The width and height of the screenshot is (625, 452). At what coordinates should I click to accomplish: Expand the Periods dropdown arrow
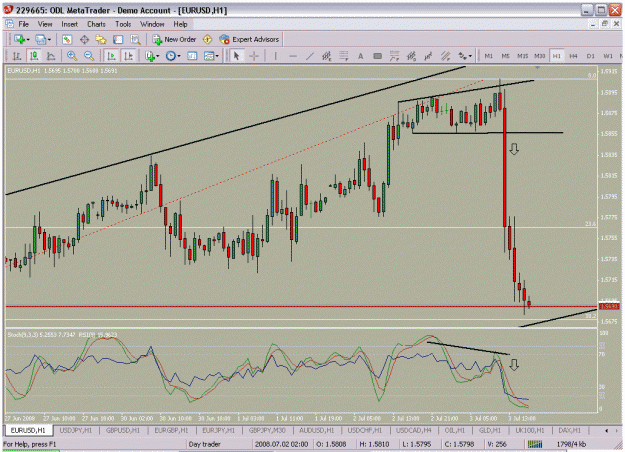click(x=179, y=56)
